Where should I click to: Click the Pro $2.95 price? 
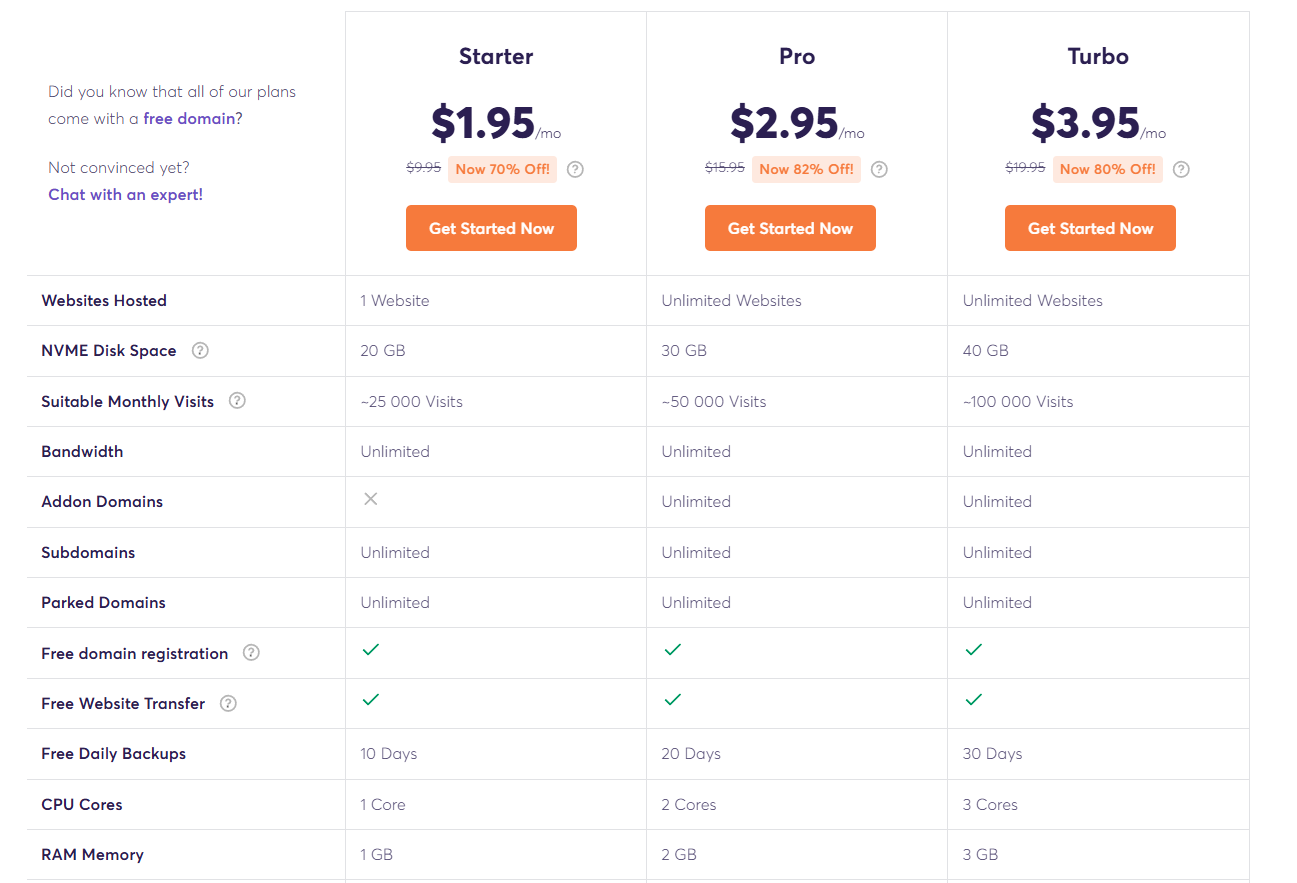pos(784,123)
